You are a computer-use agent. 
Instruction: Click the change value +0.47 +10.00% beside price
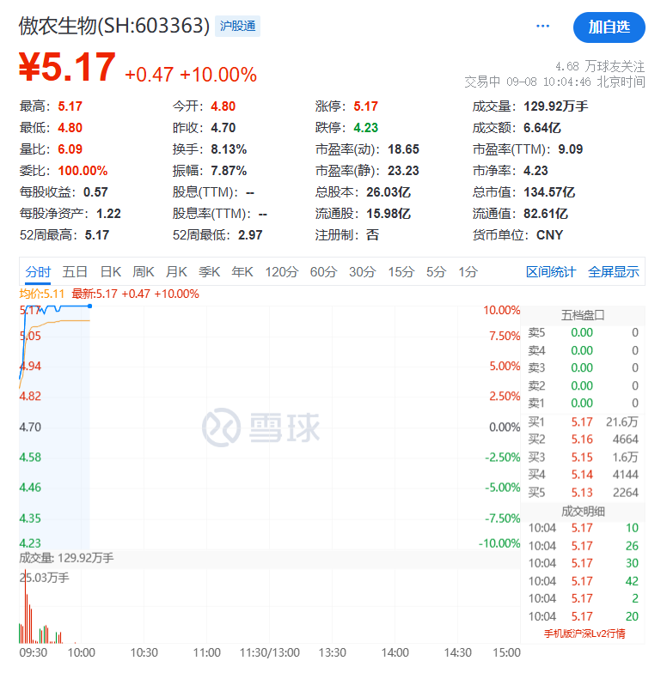click(191, 75)
